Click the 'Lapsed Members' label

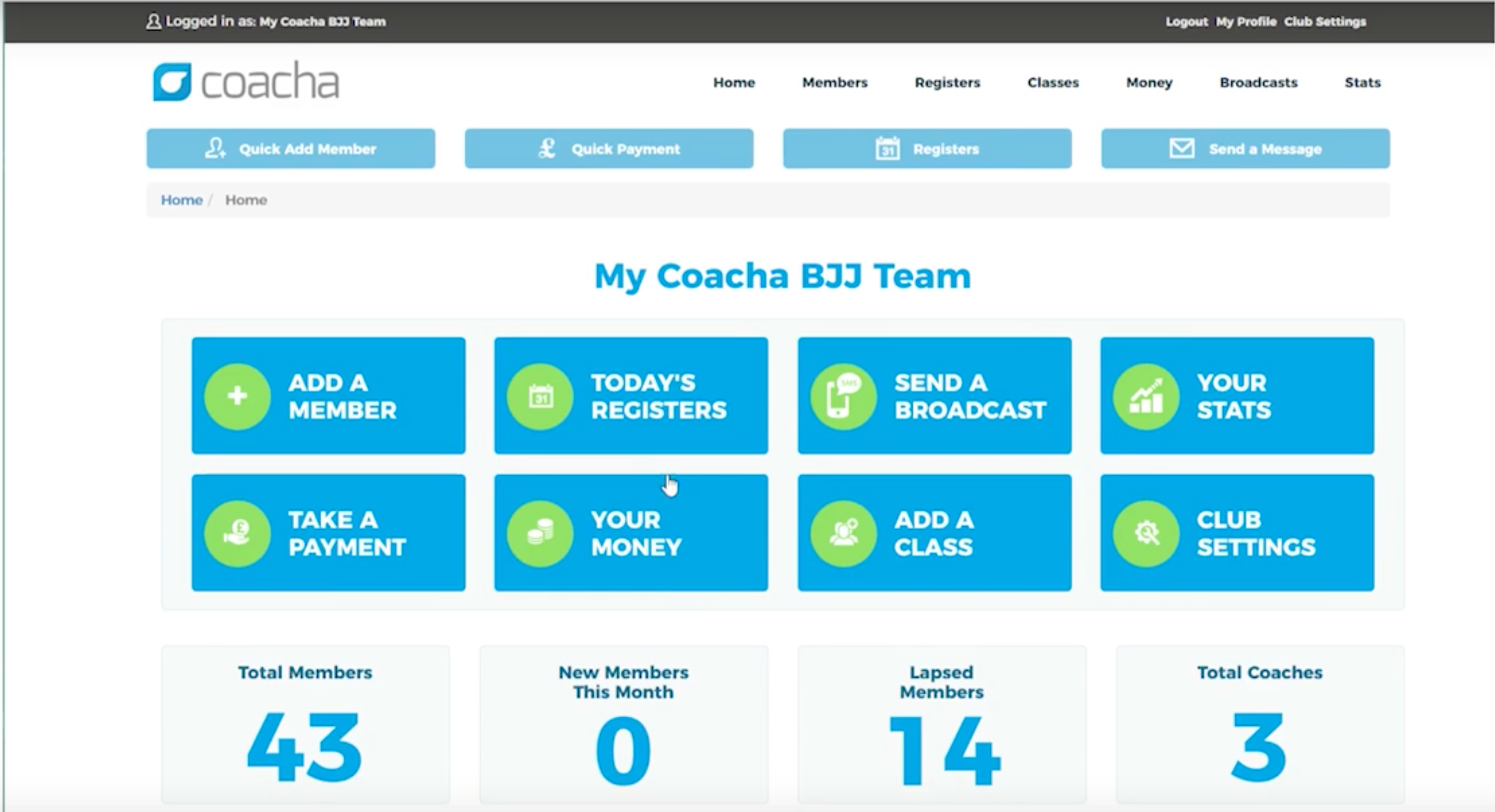pyautogui.click(x=942, y=682)
